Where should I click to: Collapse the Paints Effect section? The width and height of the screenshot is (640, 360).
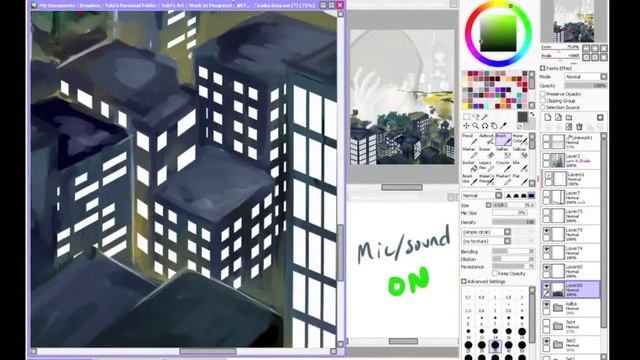point(542,68)
